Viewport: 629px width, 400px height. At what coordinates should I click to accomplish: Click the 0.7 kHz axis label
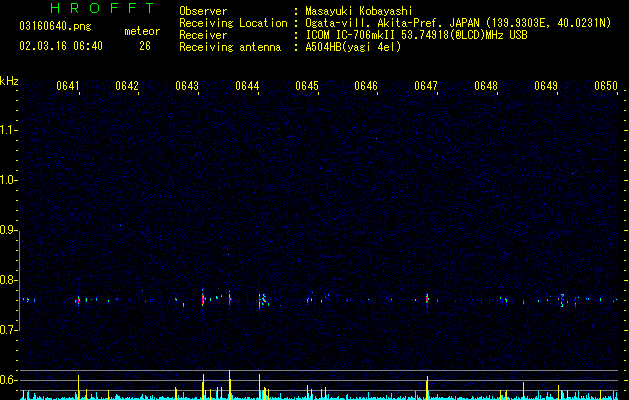coord(8,330)
